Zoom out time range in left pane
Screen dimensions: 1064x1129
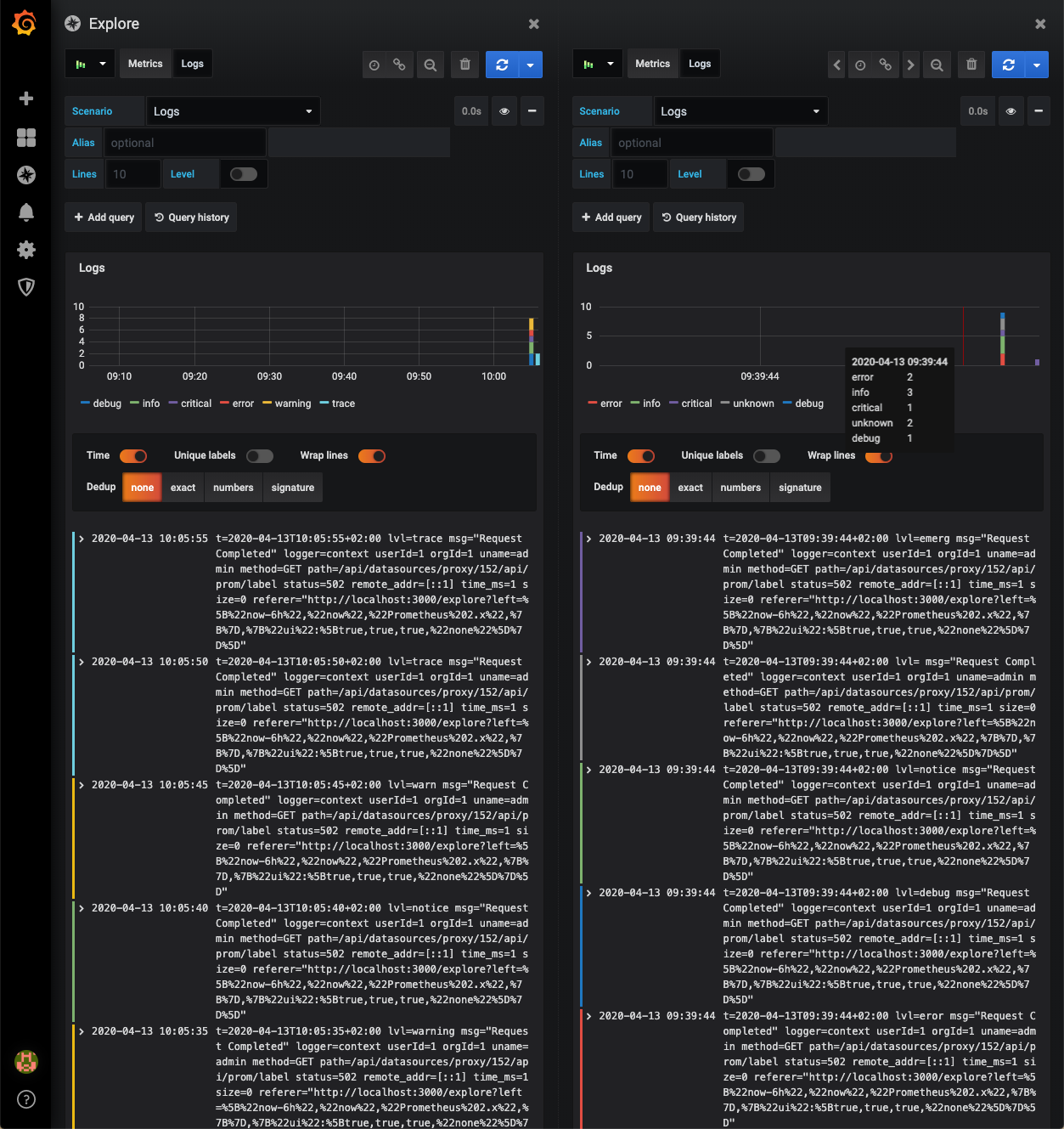coord(431,65)
